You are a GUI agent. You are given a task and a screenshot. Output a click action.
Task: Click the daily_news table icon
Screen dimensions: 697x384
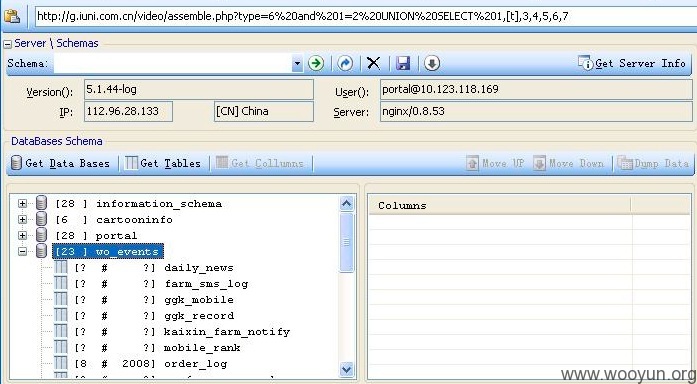(x=60, y=268)
